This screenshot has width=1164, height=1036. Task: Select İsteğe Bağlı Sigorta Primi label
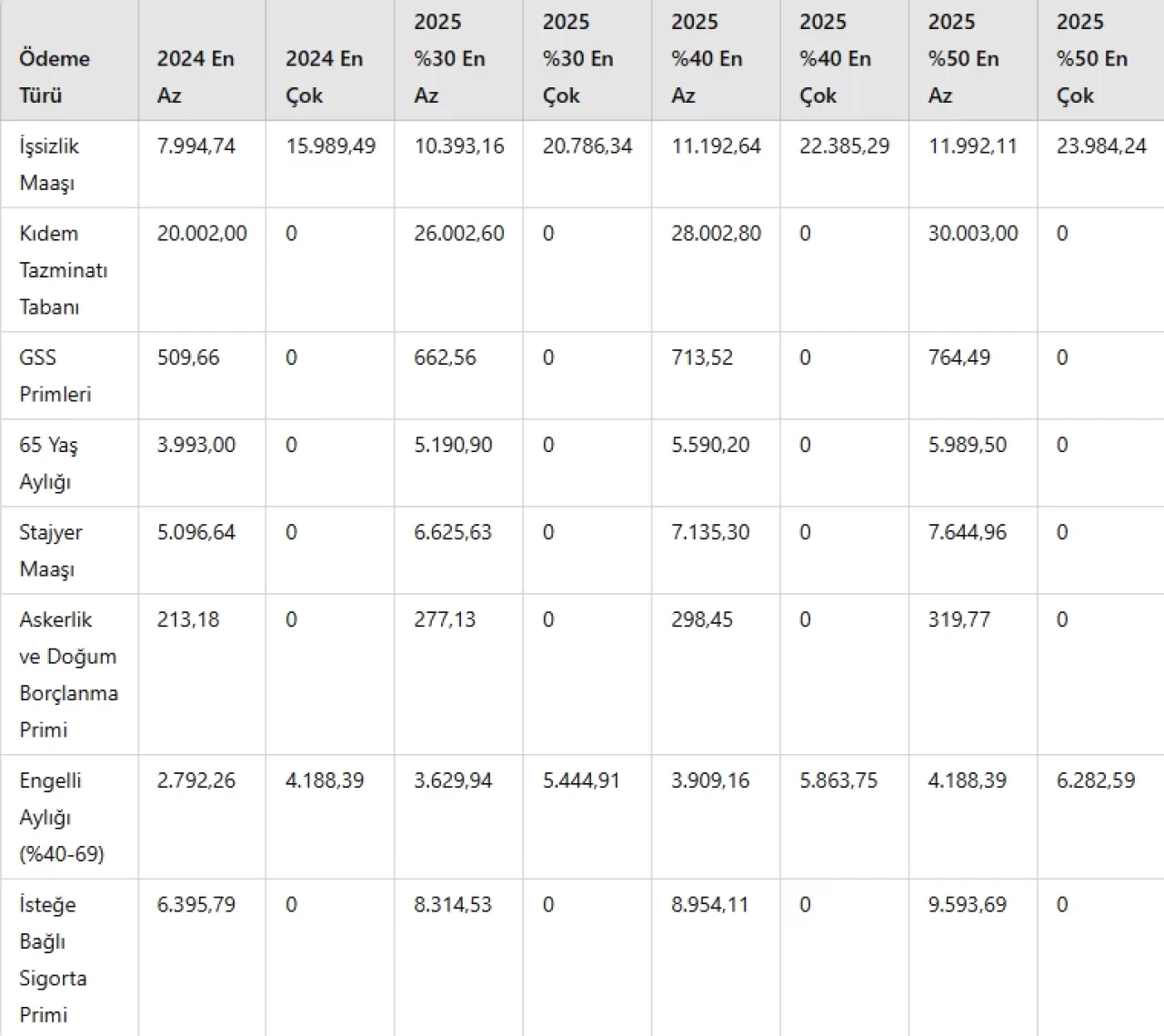(53, 959)
